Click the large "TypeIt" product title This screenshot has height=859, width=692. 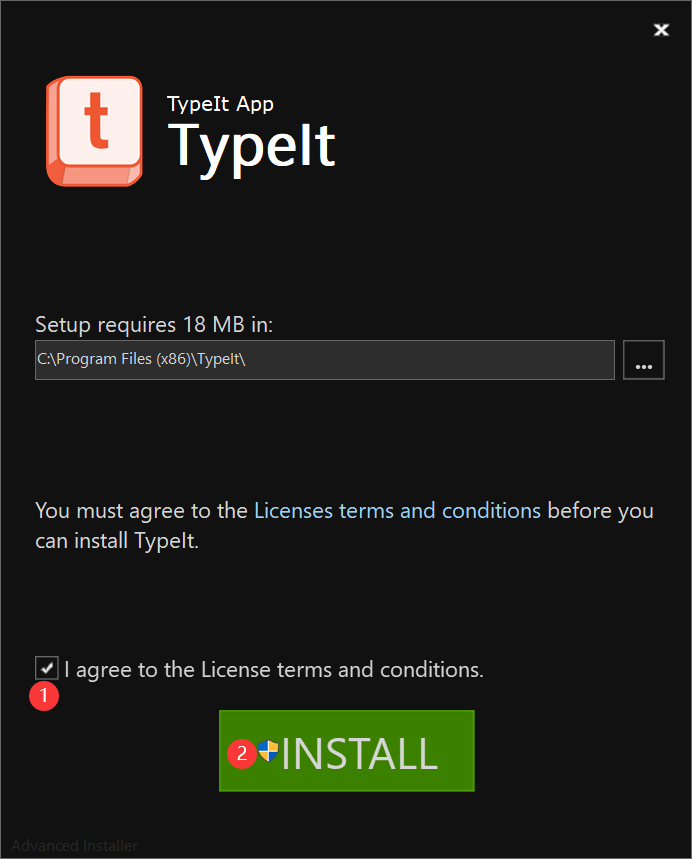(x=252, y=147)
